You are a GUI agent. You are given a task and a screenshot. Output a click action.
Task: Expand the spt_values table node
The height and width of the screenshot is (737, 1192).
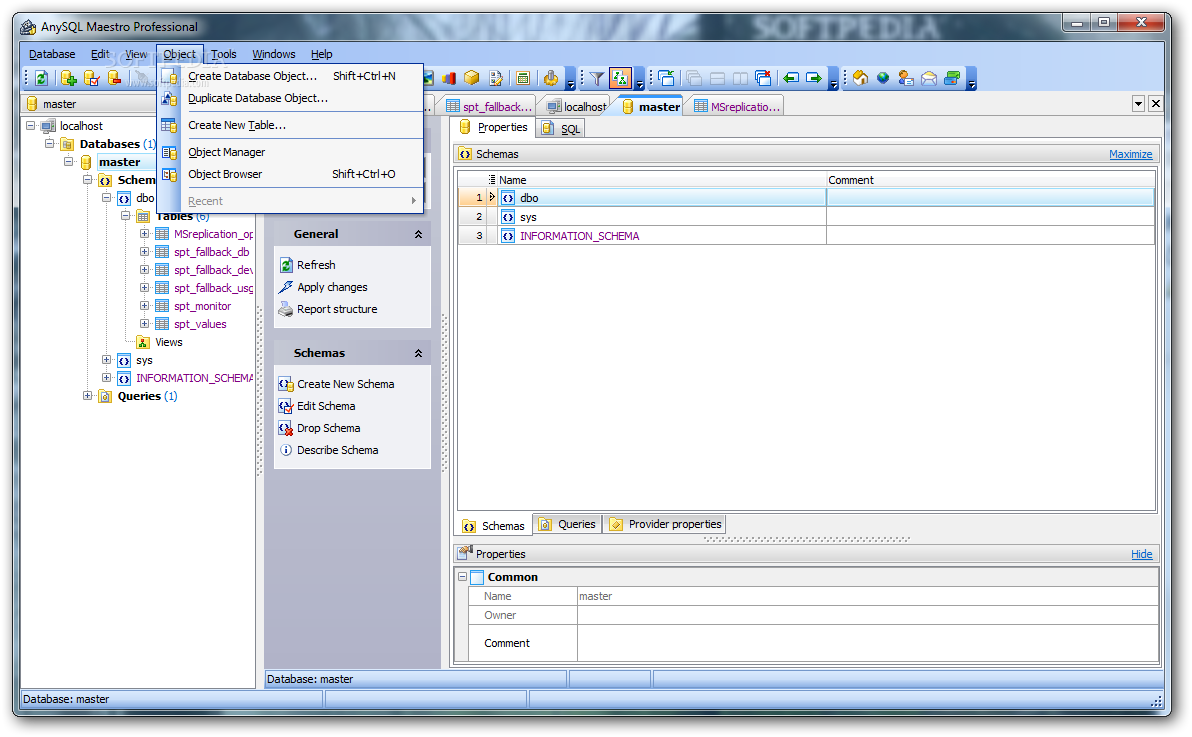click(x=144, y=324)
